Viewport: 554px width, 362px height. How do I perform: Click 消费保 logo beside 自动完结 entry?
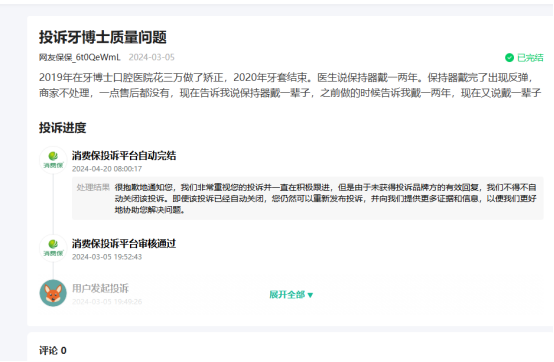point(53,160)
